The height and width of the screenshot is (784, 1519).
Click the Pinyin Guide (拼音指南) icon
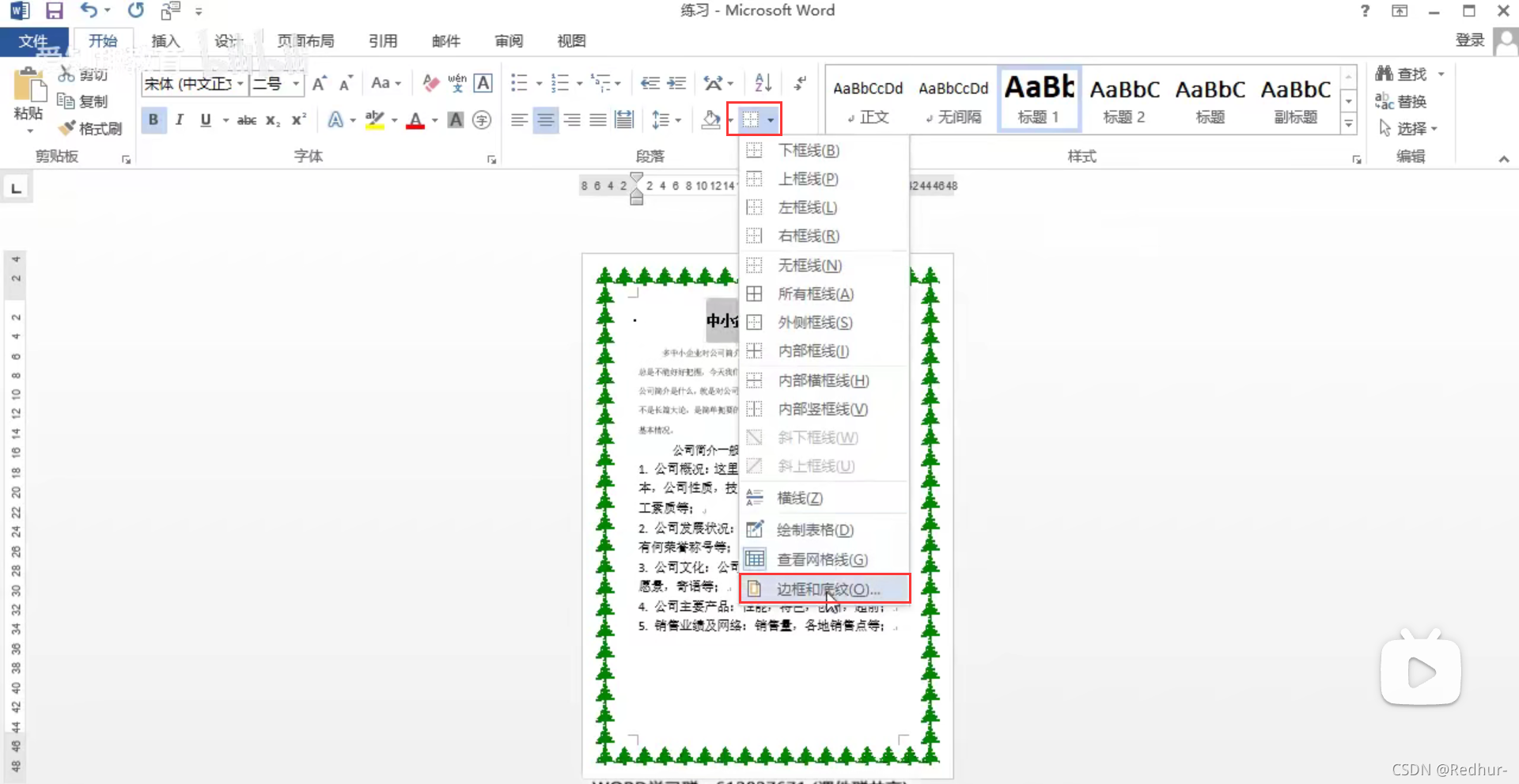[x=457, y=83]
